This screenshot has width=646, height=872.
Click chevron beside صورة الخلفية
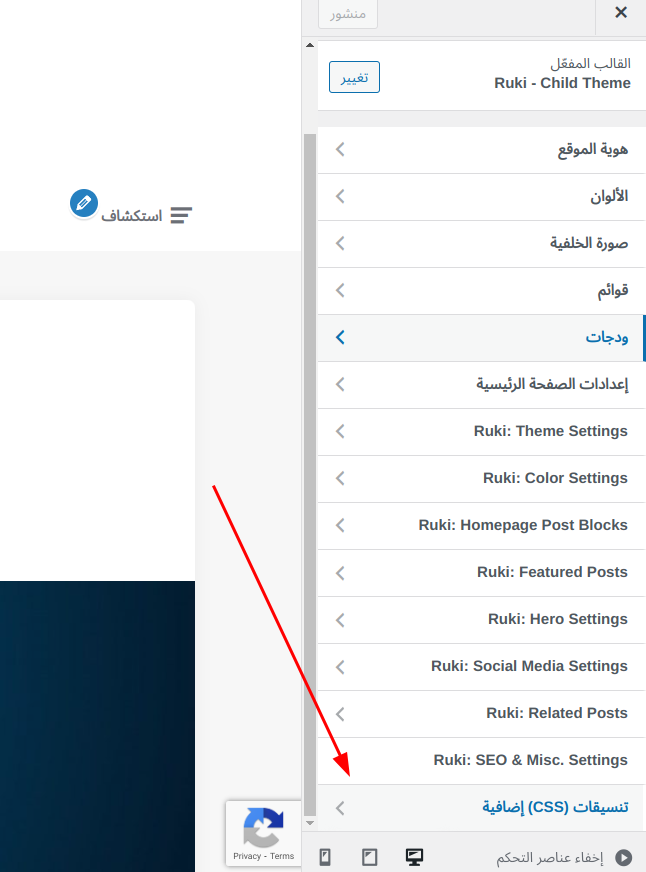340,243
